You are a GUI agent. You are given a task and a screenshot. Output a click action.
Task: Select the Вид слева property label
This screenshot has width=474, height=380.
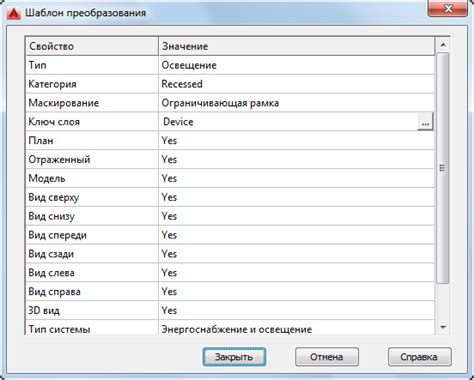92,273
